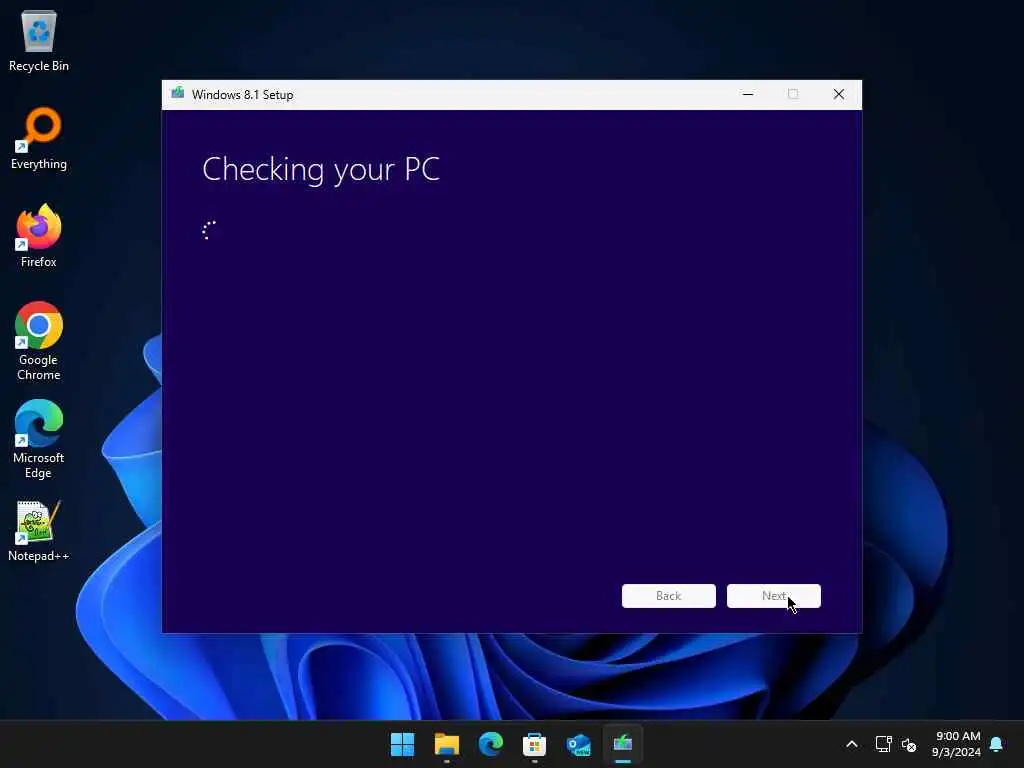Open the Recycle Bin desktop icon
The height and width of the screenshot is (768, 1024).
39,40
